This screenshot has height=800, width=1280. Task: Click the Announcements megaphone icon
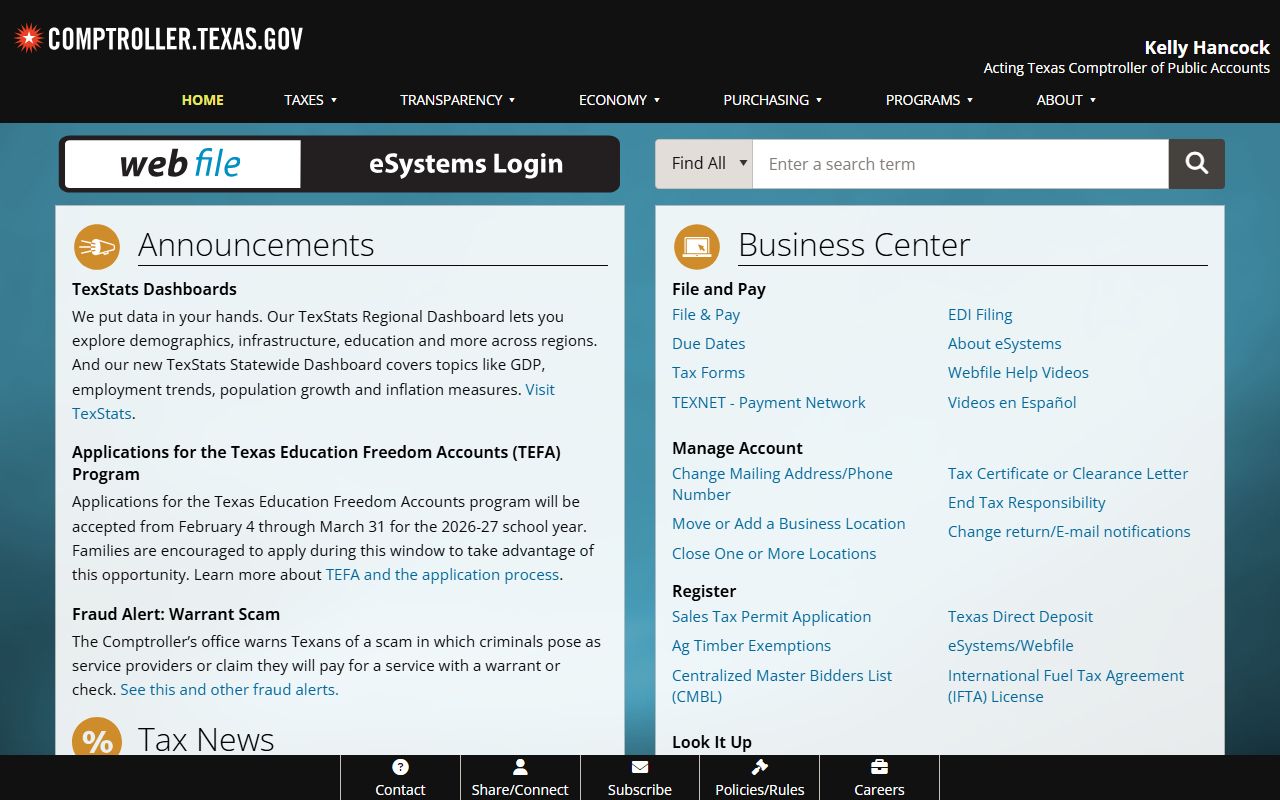97,247
